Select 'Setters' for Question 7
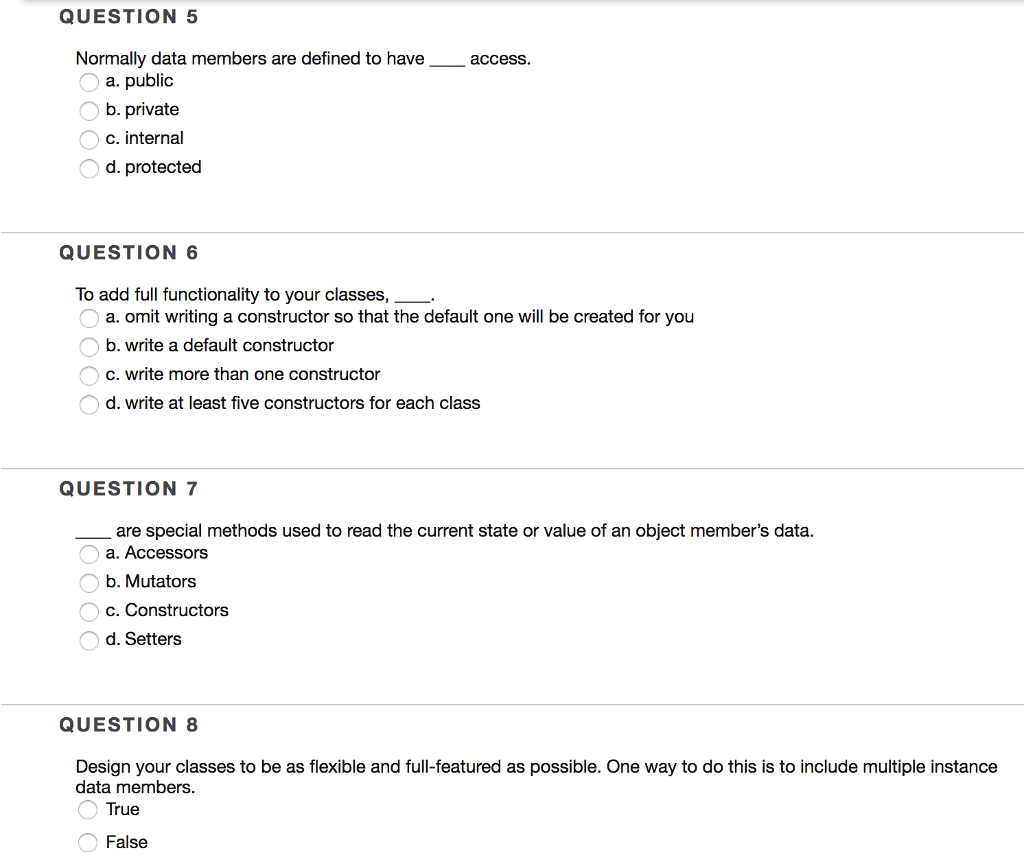 click(x=88, y=641)
